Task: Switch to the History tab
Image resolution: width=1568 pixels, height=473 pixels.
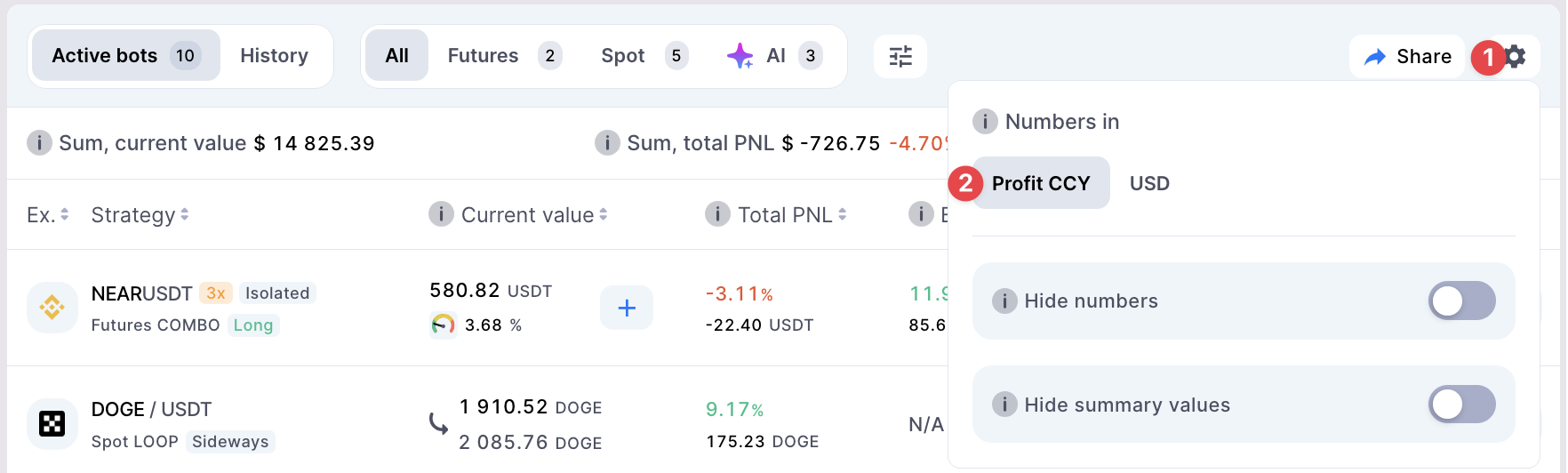Action: click(274, 56)
